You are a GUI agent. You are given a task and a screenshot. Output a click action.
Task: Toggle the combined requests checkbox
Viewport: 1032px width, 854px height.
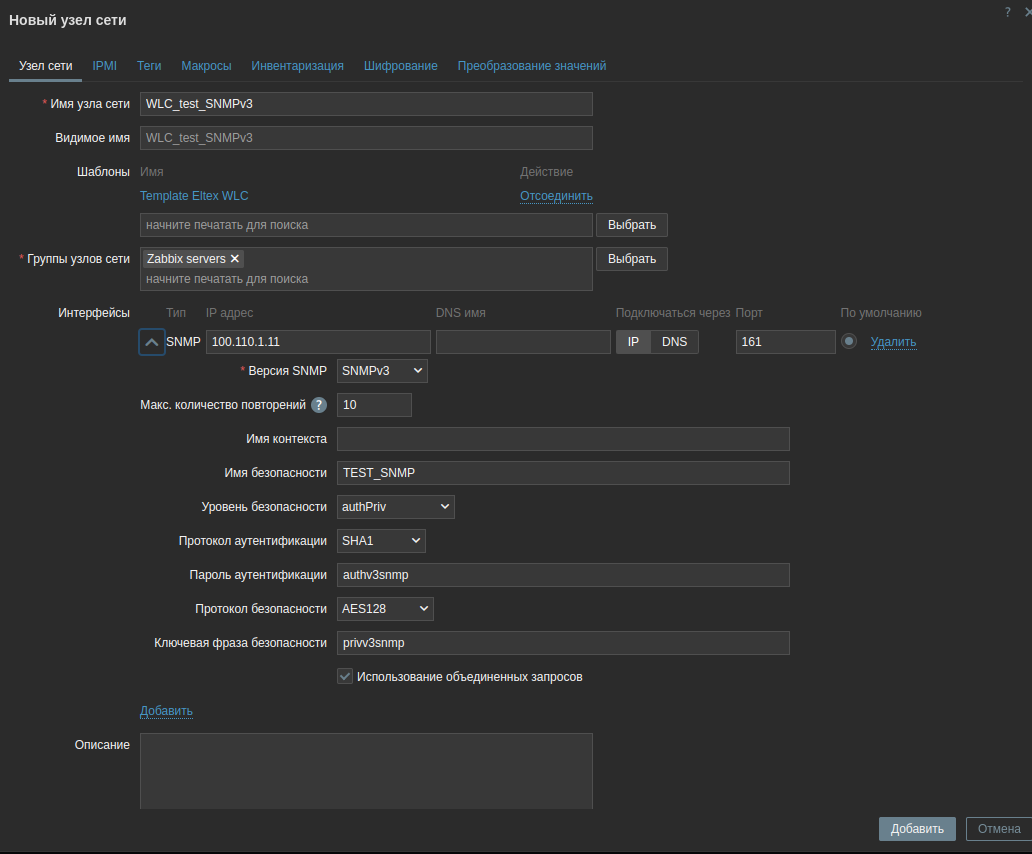click(345, 677)
